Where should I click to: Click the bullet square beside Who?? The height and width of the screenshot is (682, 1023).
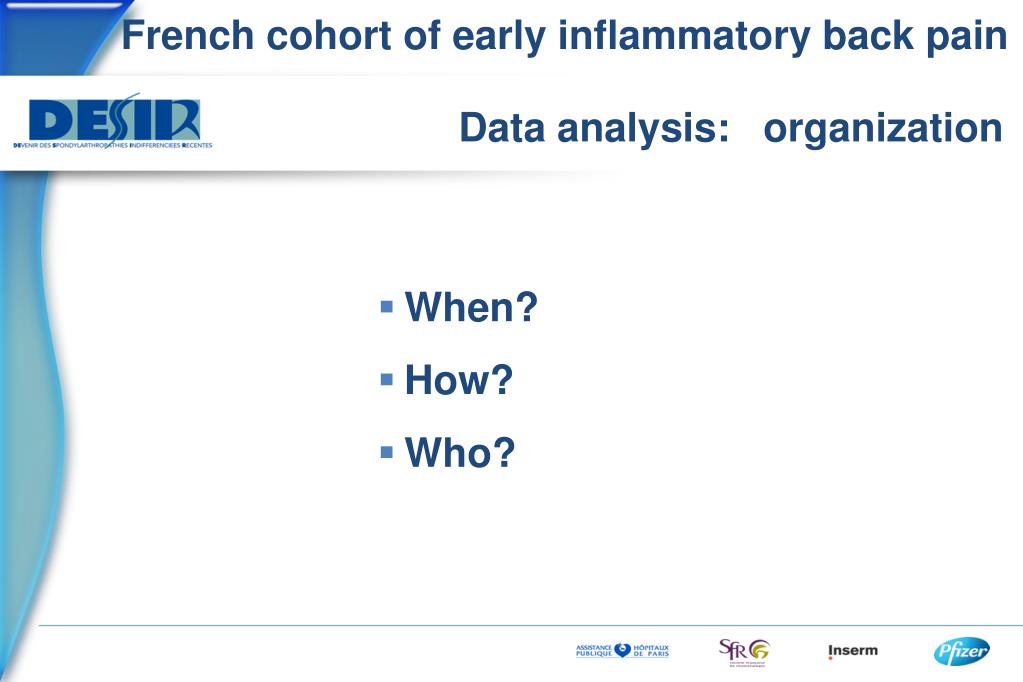pos(387,452)
